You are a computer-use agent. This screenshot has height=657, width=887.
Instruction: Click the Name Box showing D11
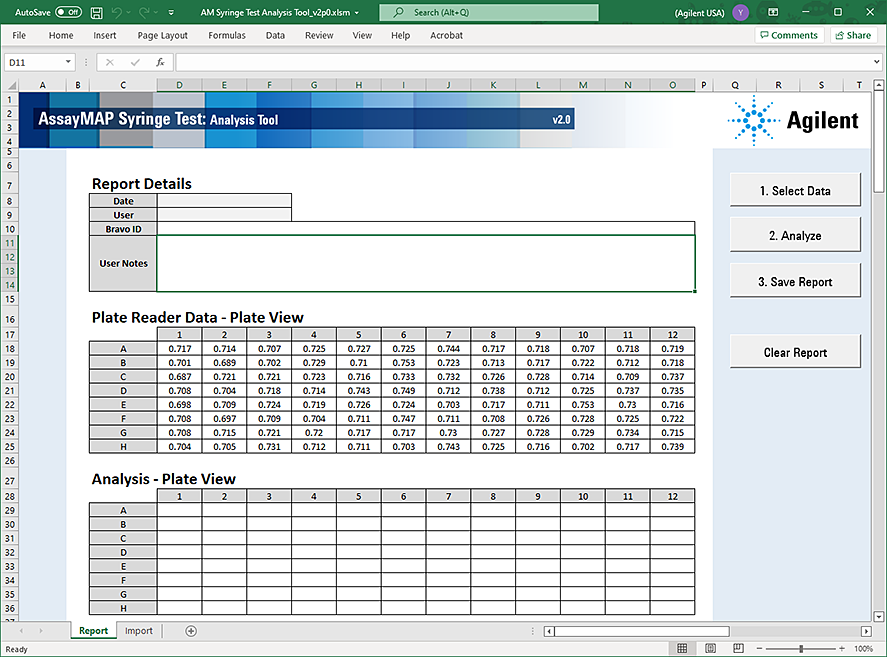[x=34, y=62]
